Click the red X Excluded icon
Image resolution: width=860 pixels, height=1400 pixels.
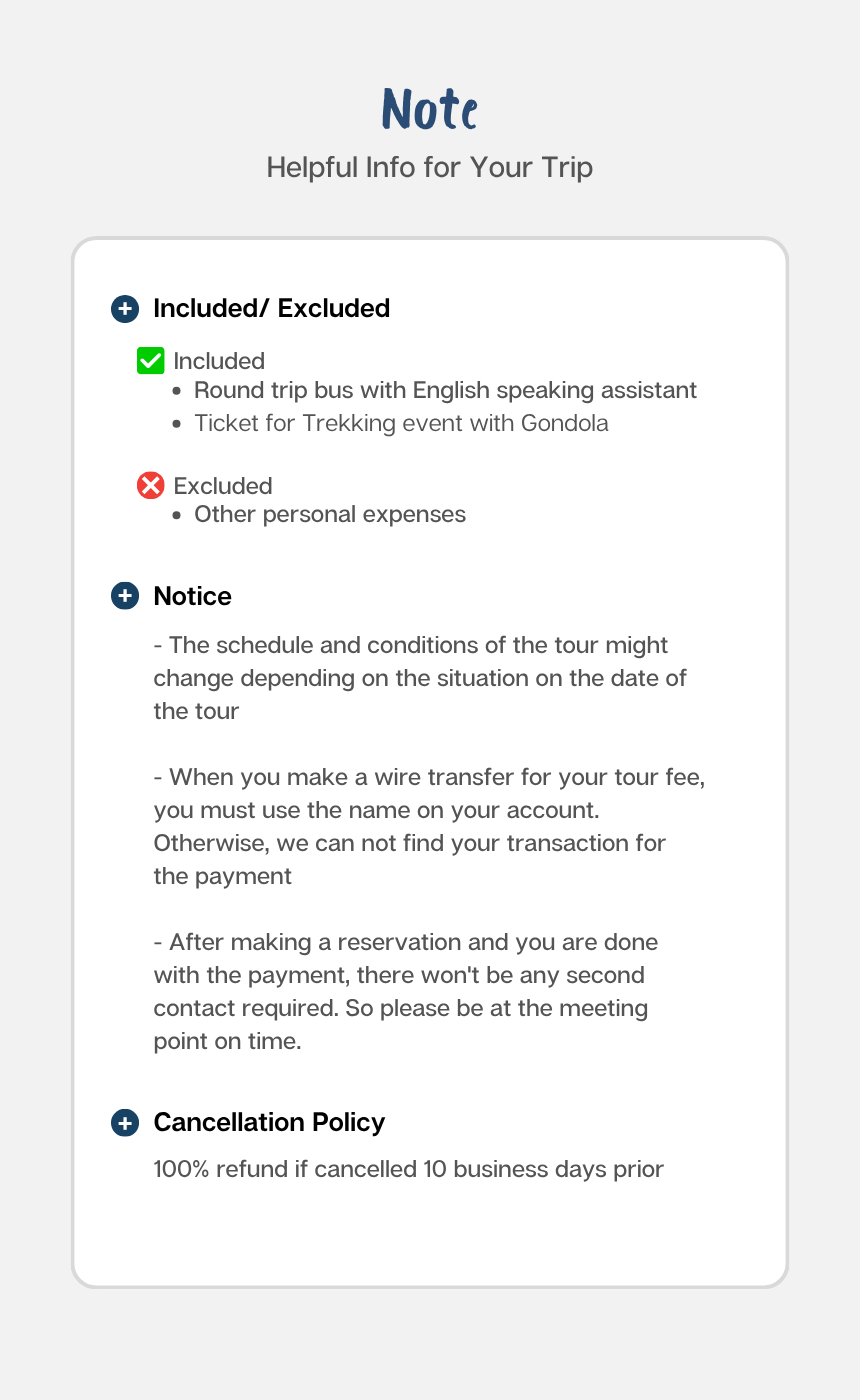point(150,486)
